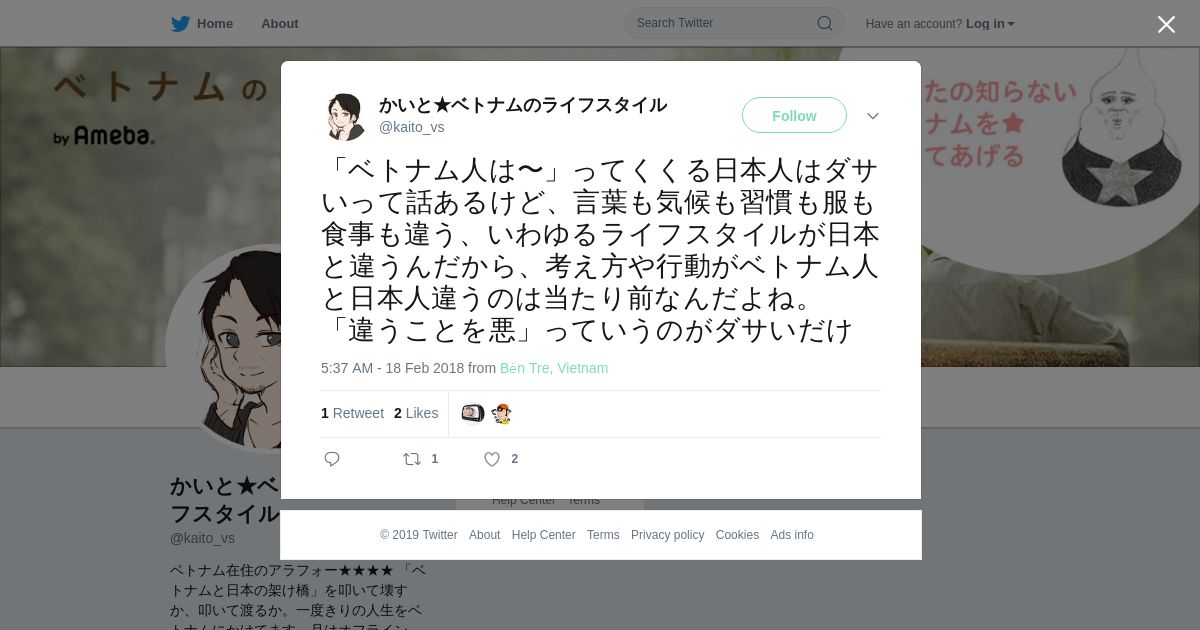Click the search magnifier icon

click(x=825, y=23)
